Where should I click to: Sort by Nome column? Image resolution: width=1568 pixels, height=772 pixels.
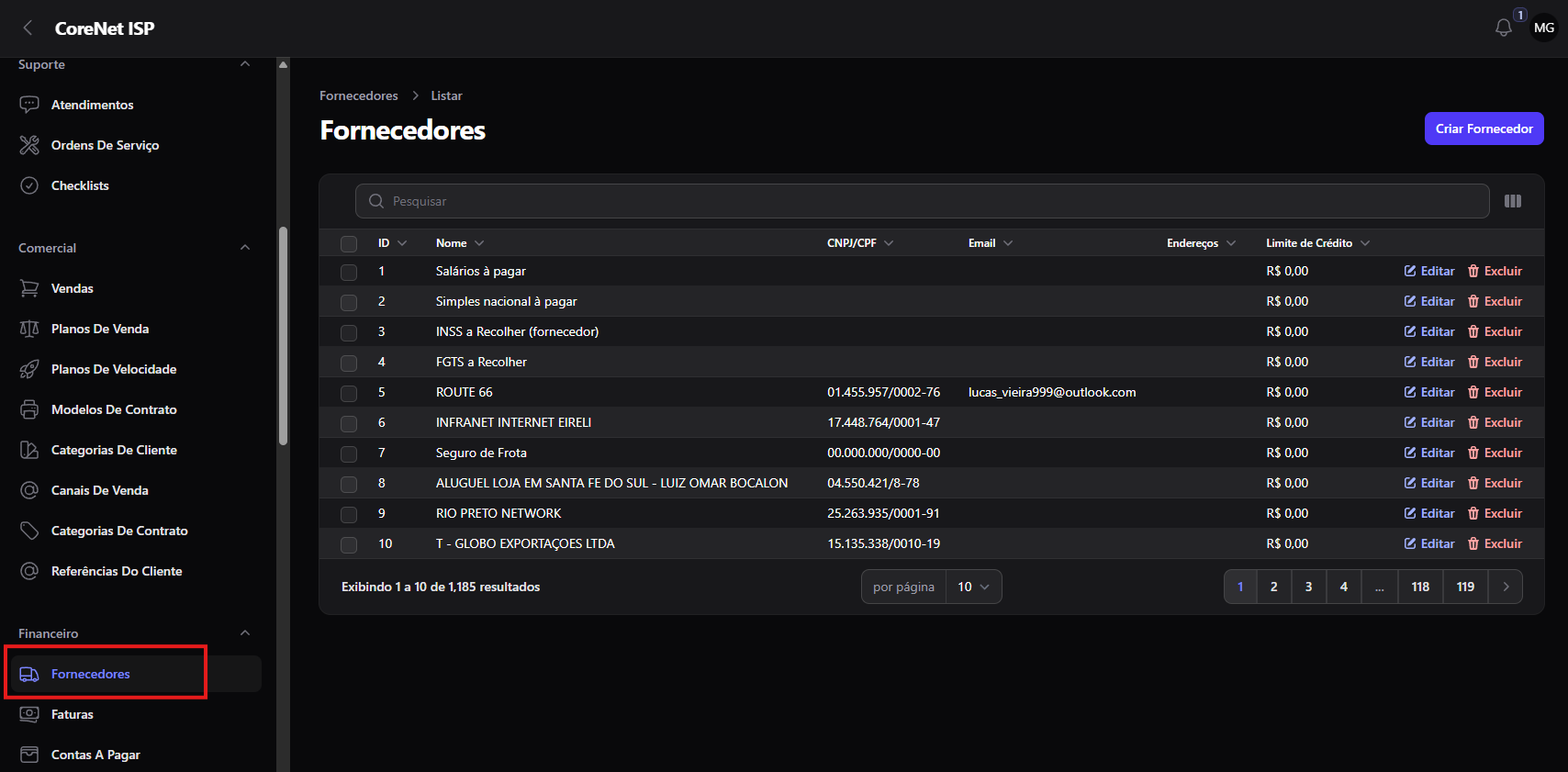pyautogui.click(x=460, y=243)
